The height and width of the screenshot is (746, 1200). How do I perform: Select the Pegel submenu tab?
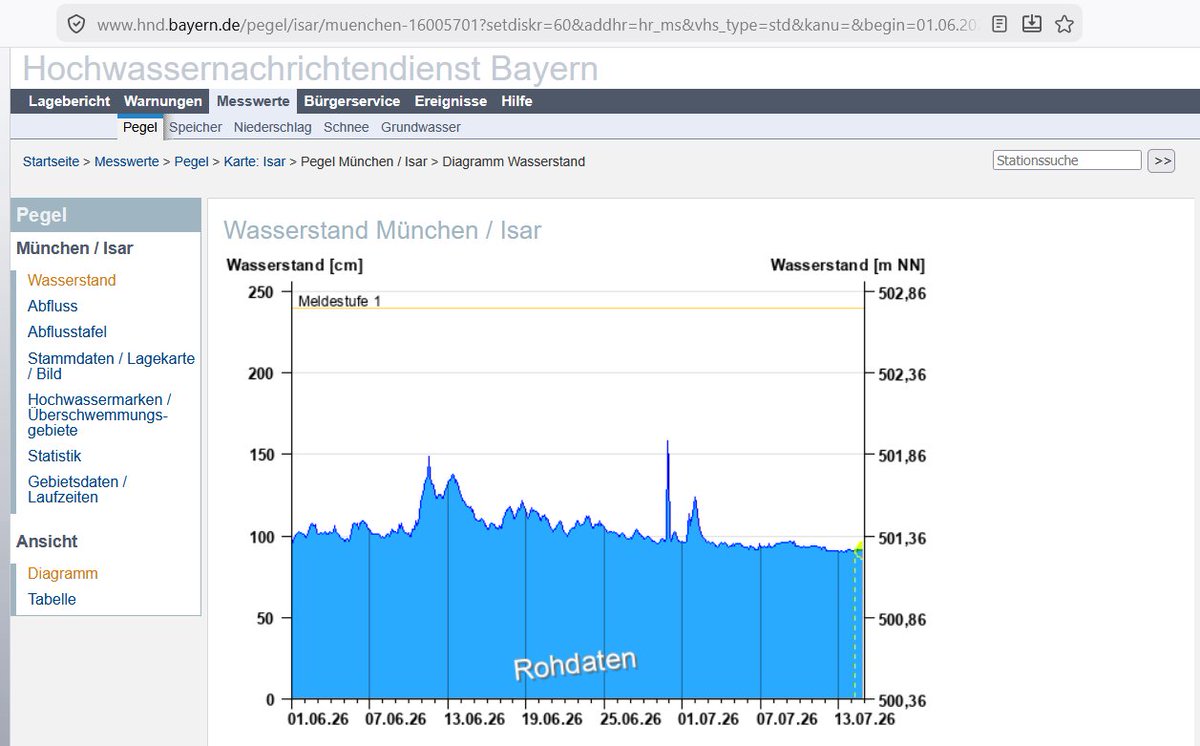(x=140, y=127)
